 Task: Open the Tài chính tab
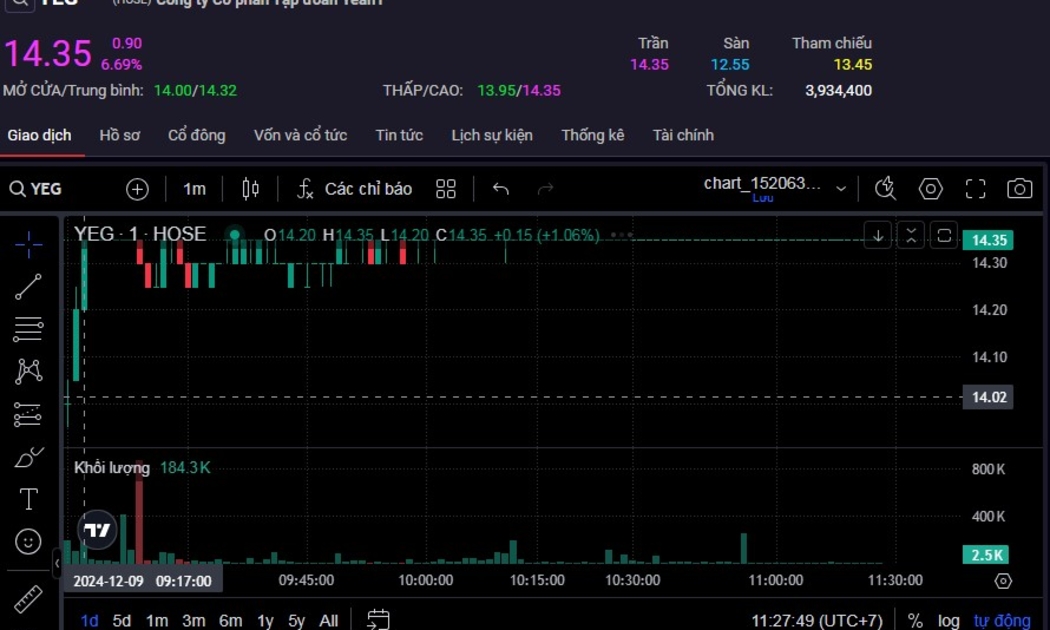[x=683, y=135]
